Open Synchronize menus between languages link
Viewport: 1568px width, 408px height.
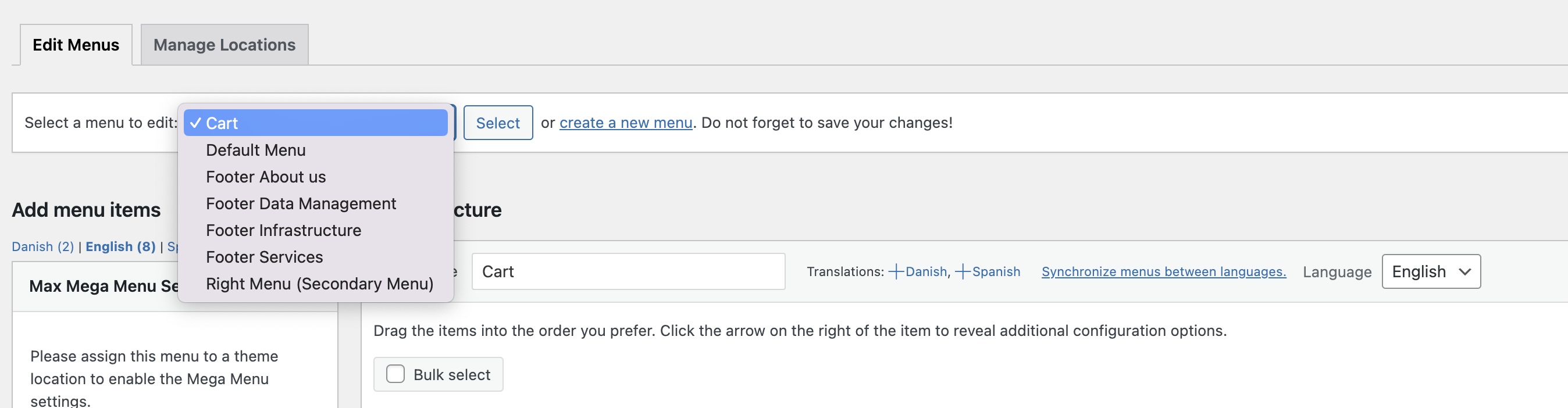tap(1163, 272)
